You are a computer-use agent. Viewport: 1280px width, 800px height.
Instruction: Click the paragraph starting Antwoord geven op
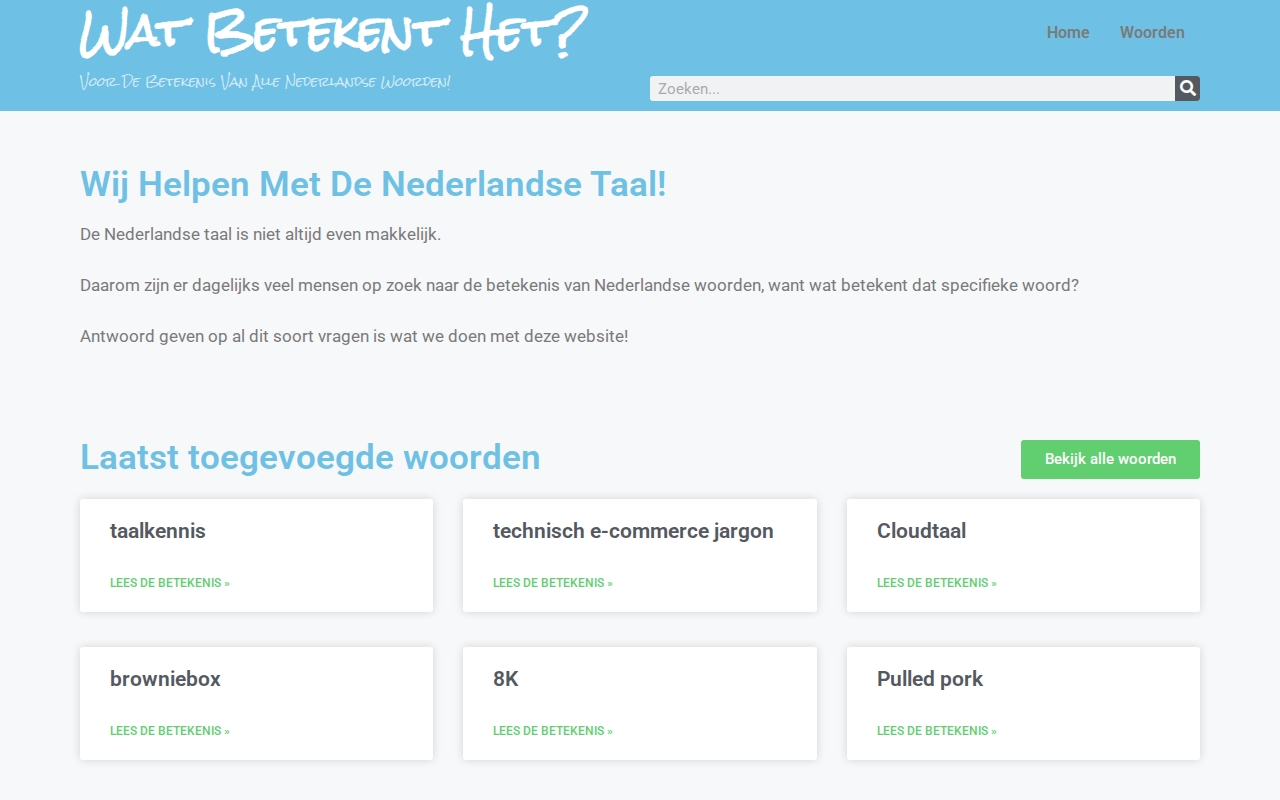[354, 336]
